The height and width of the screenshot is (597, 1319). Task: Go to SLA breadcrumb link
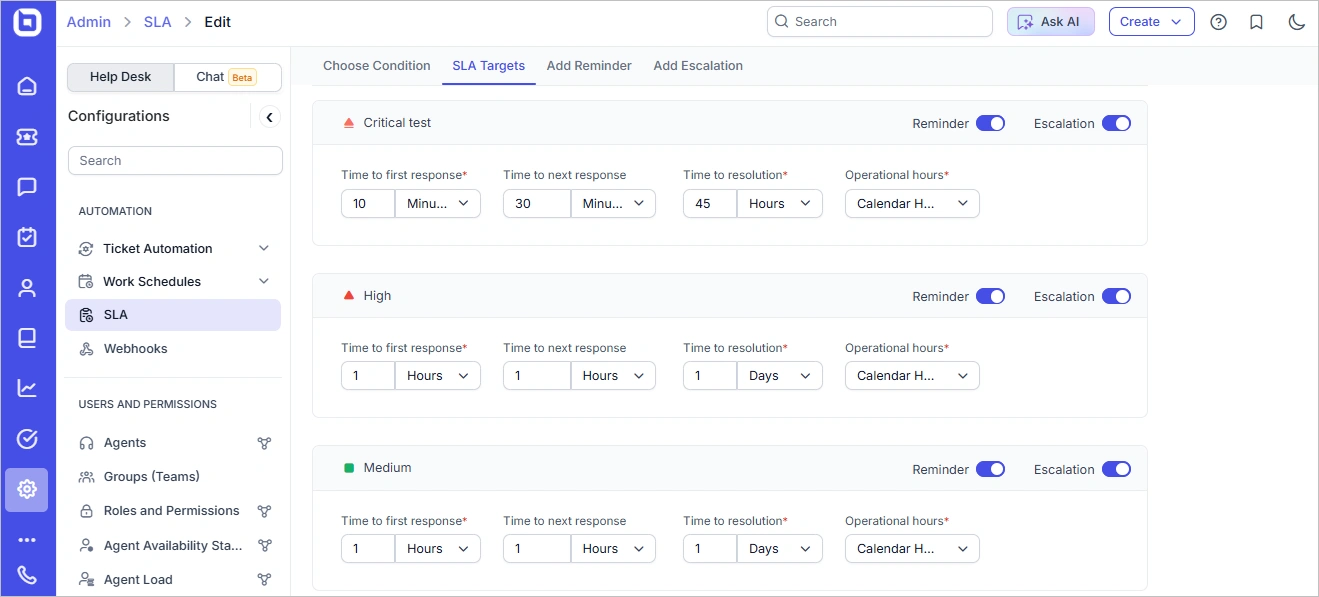pyautogui.click(x=158, y=22)
